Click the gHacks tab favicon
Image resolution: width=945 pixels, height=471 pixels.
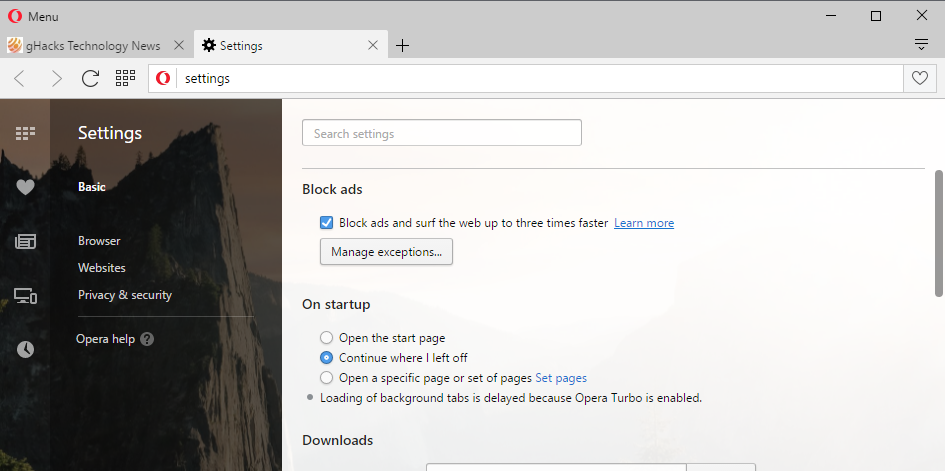15,45
